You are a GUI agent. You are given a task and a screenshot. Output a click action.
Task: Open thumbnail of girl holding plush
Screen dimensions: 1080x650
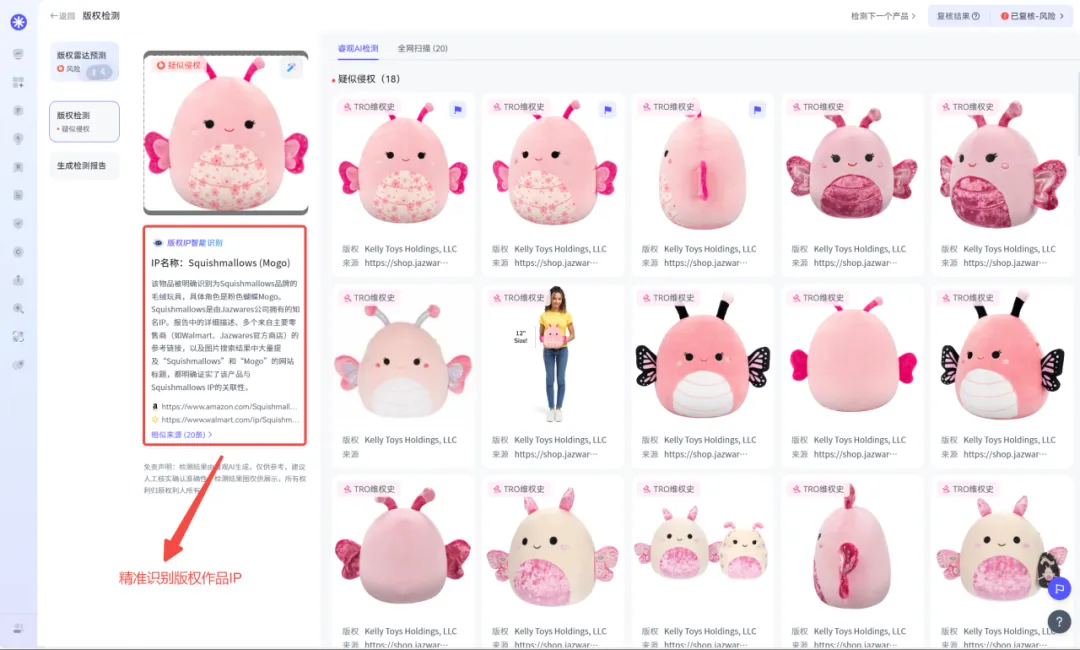point(553,355)
